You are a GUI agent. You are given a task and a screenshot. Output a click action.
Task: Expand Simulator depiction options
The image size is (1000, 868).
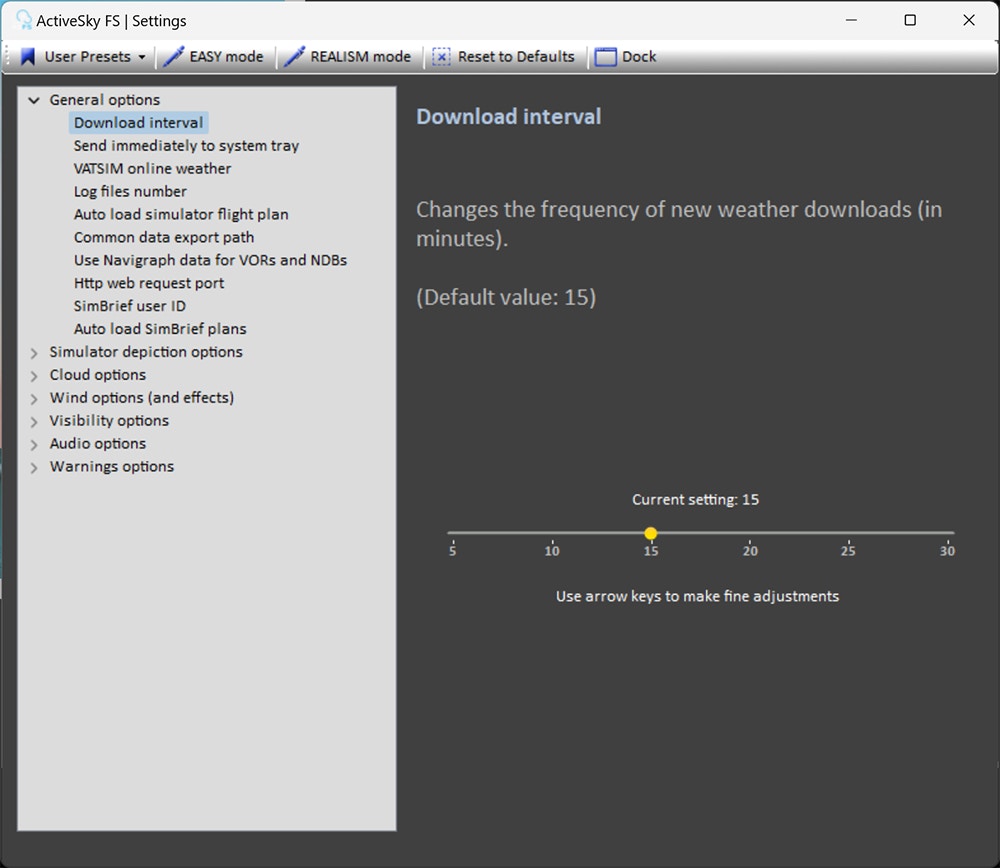pyautogui.click(x=34, y=353)
